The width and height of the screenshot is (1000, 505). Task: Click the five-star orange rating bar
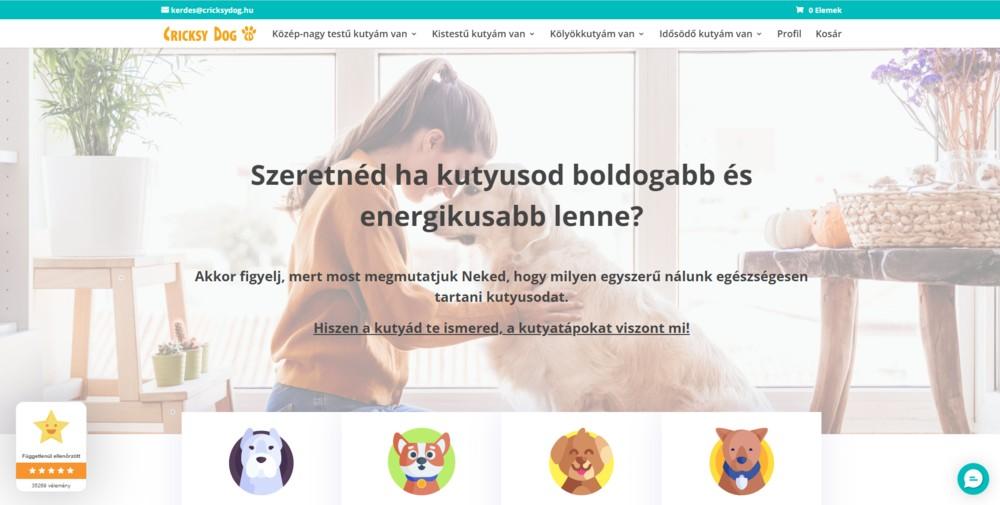coord(51,471)
